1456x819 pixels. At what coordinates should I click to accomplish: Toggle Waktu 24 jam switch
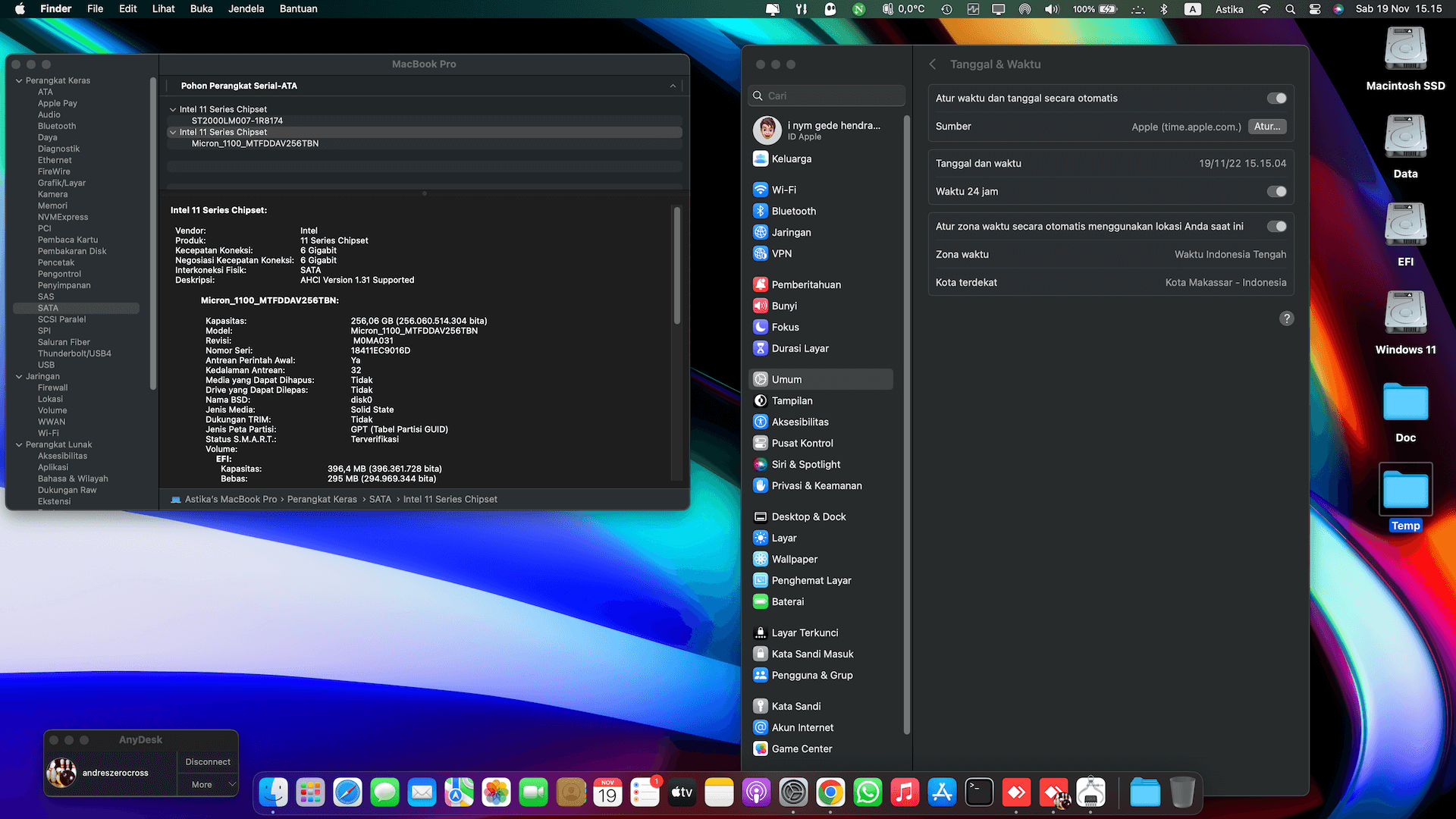1276,191
